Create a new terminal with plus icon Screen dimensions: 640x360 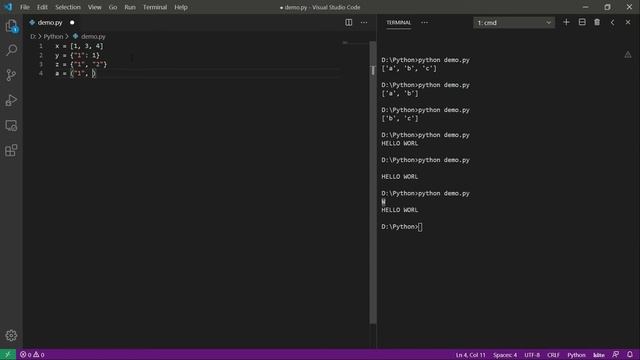point(566,22)
